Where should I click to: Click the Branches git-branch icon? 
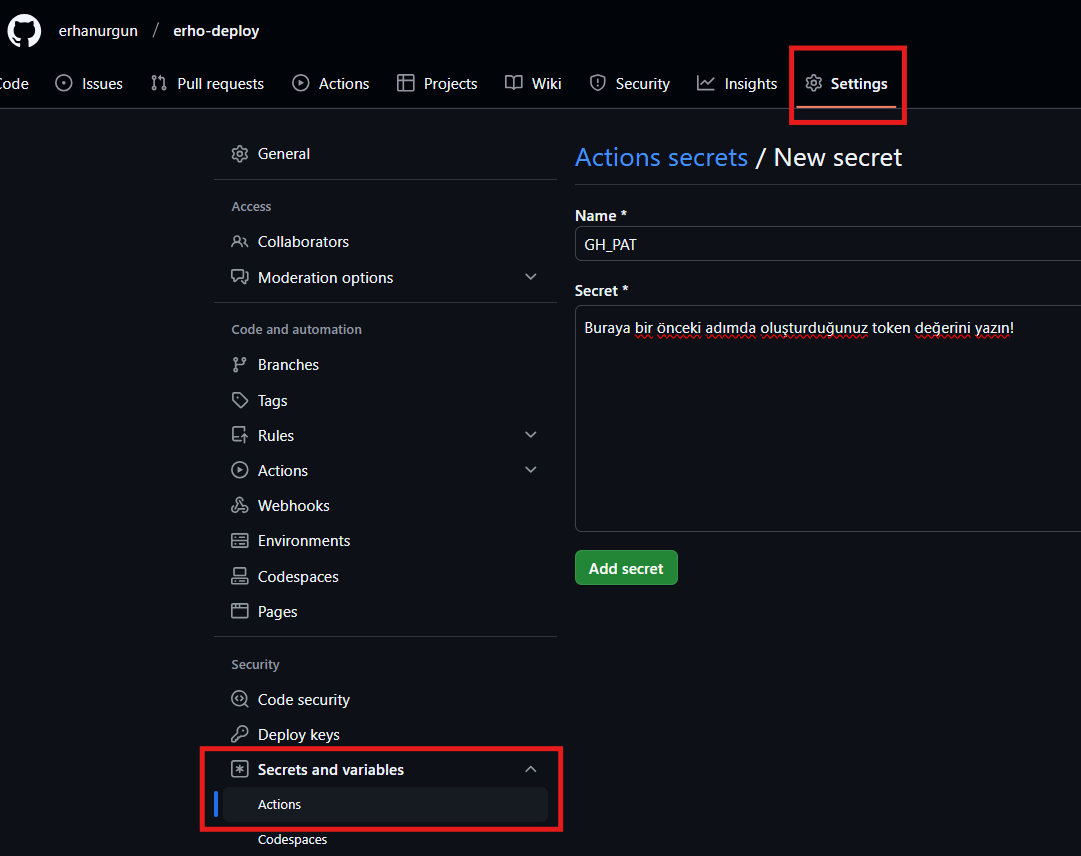(239, 365)
